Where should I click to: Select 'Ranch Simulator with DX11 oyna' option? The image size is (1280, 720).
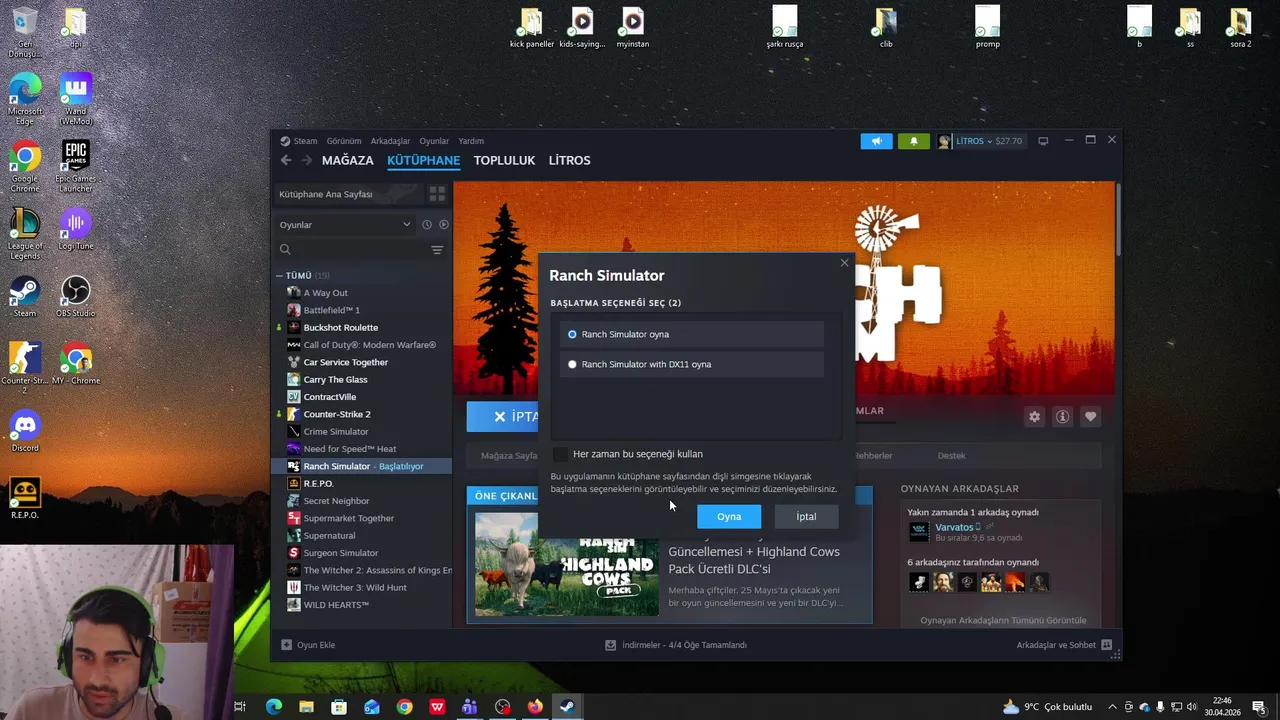(x=692, y=364)
